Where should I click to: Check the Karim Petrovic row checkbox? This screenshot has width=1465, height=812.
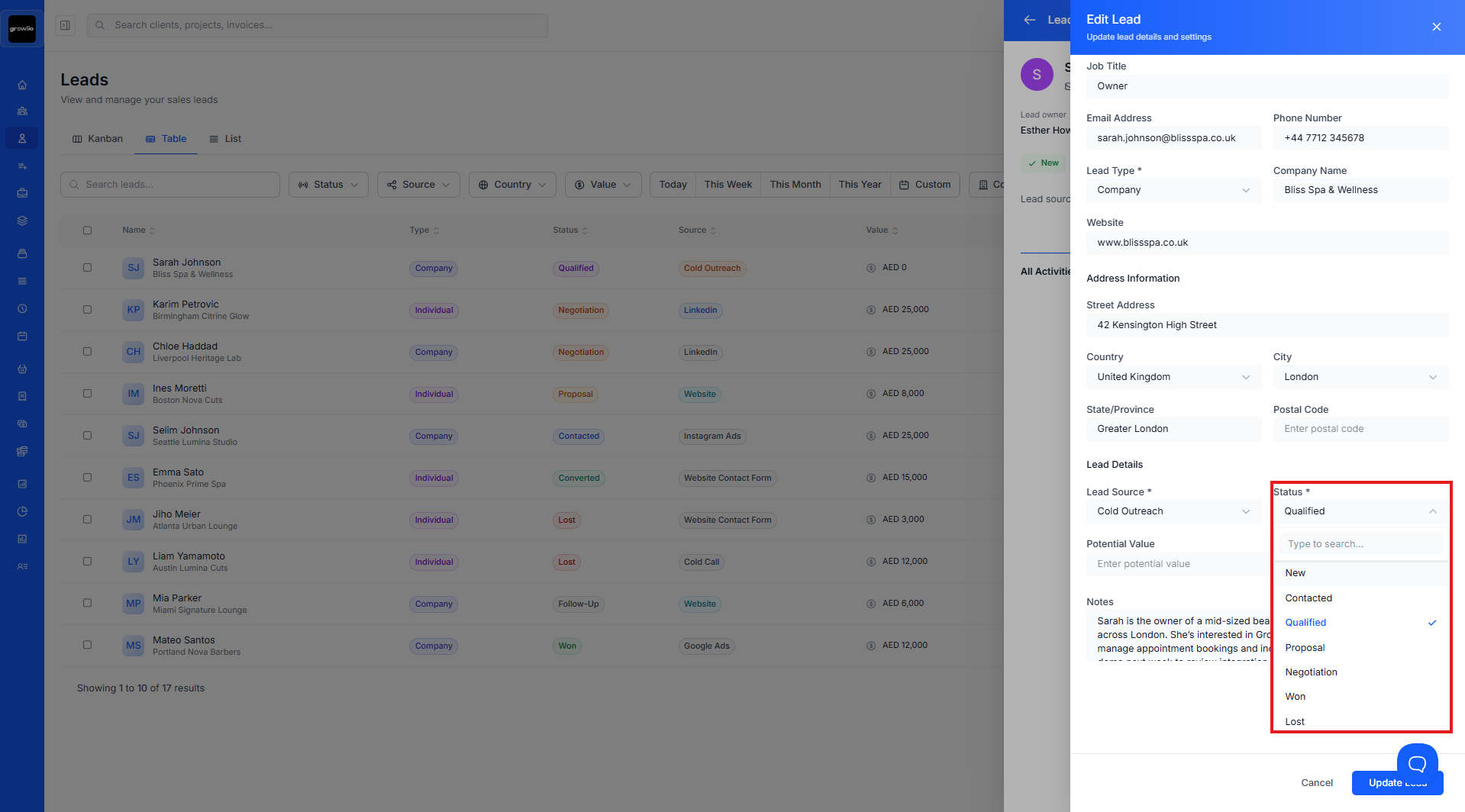point(87,310)
